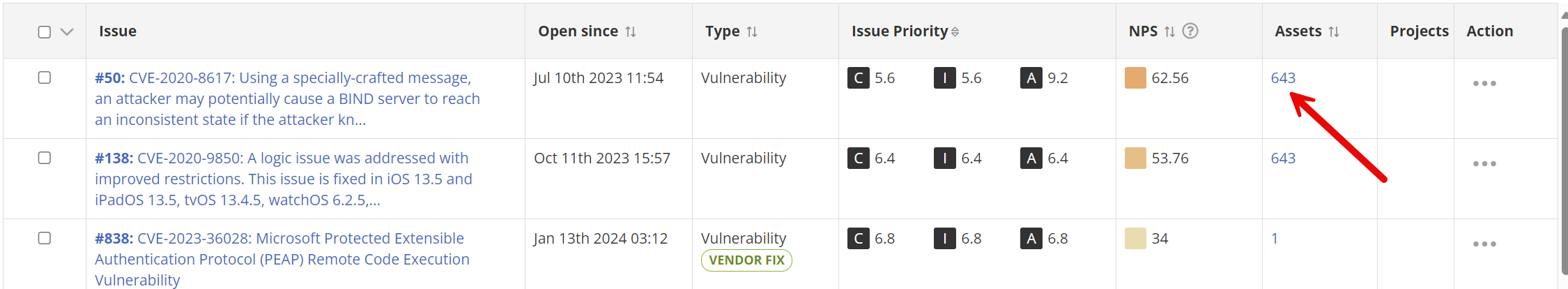Open the NPS help question mark
Screen dimensions: 1568x289
(1190, 31)
